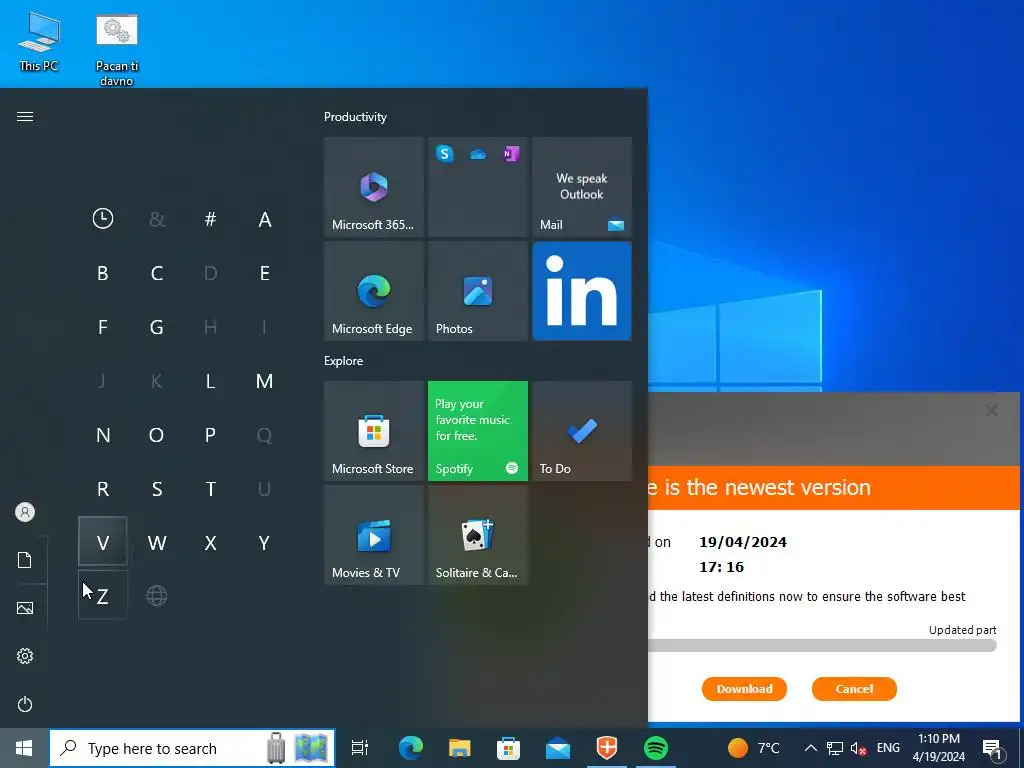Open Edge from the taskbar
1024x768 pixels.
[x=411, y=748]
